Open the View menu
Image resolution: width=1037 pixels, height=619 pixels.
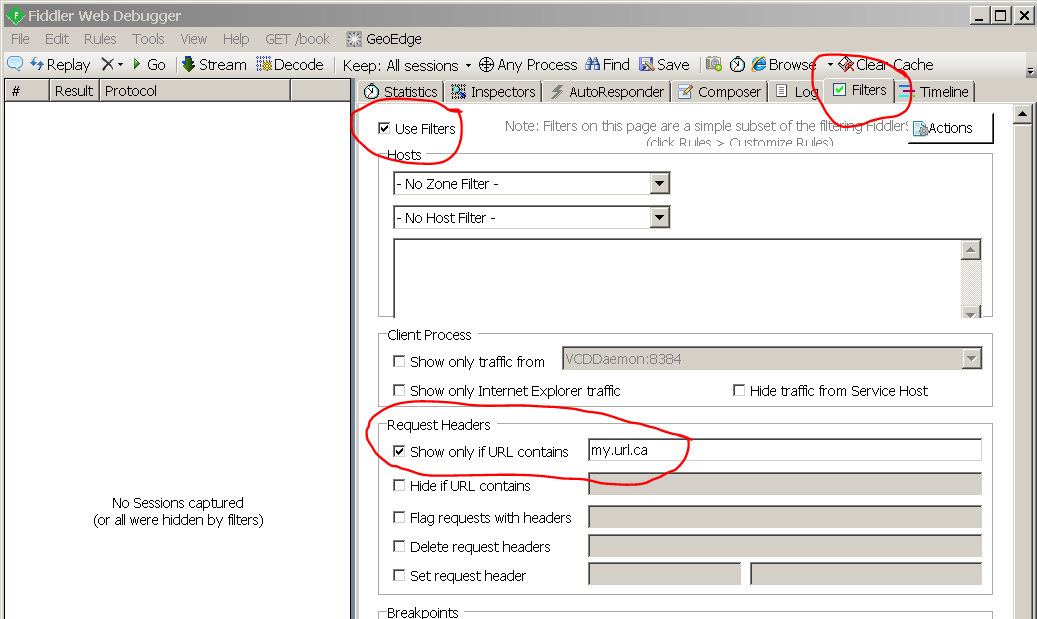194,39
